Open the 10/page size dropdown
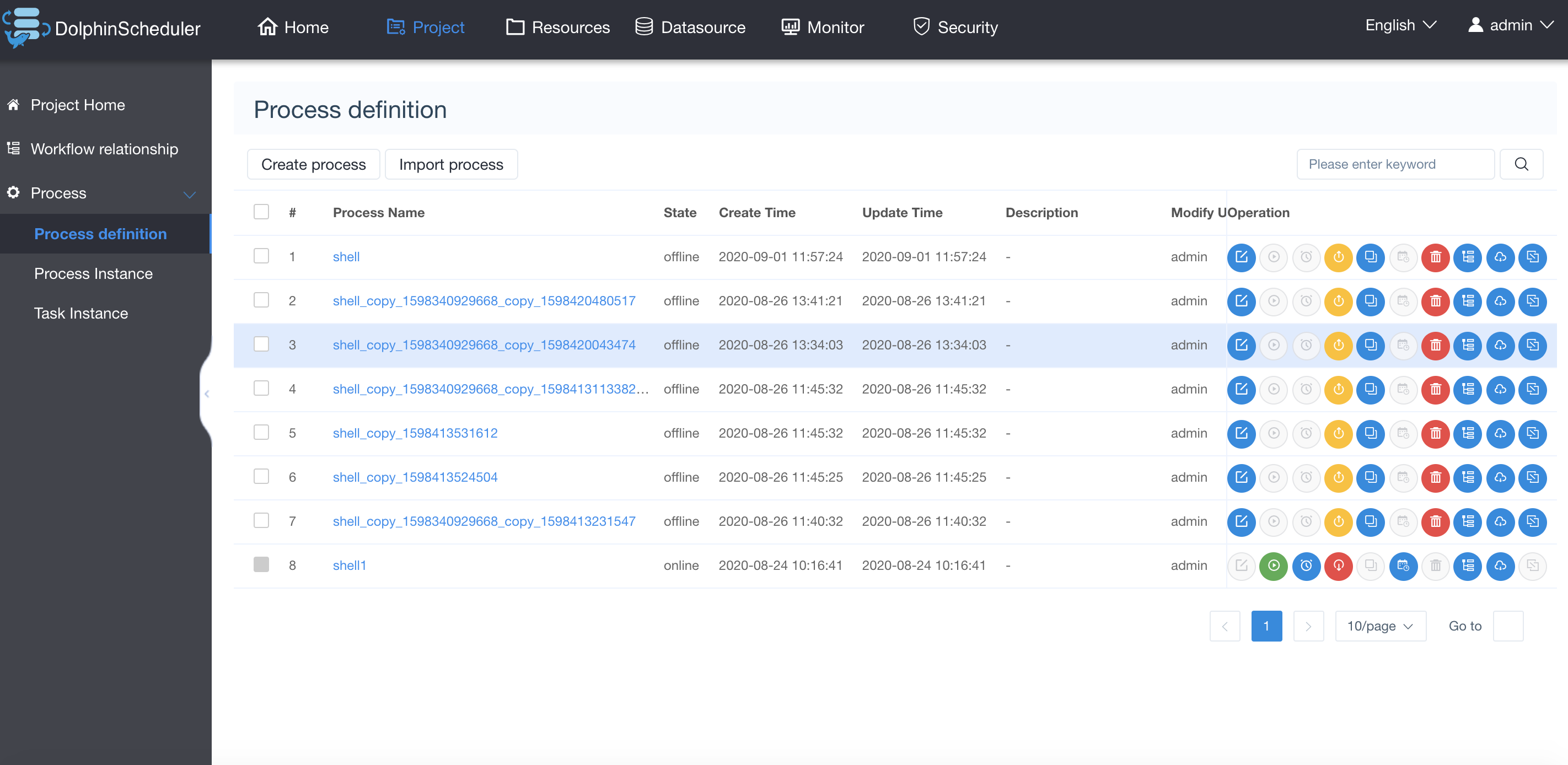 pyautogui.click(x=1379, y=626)
